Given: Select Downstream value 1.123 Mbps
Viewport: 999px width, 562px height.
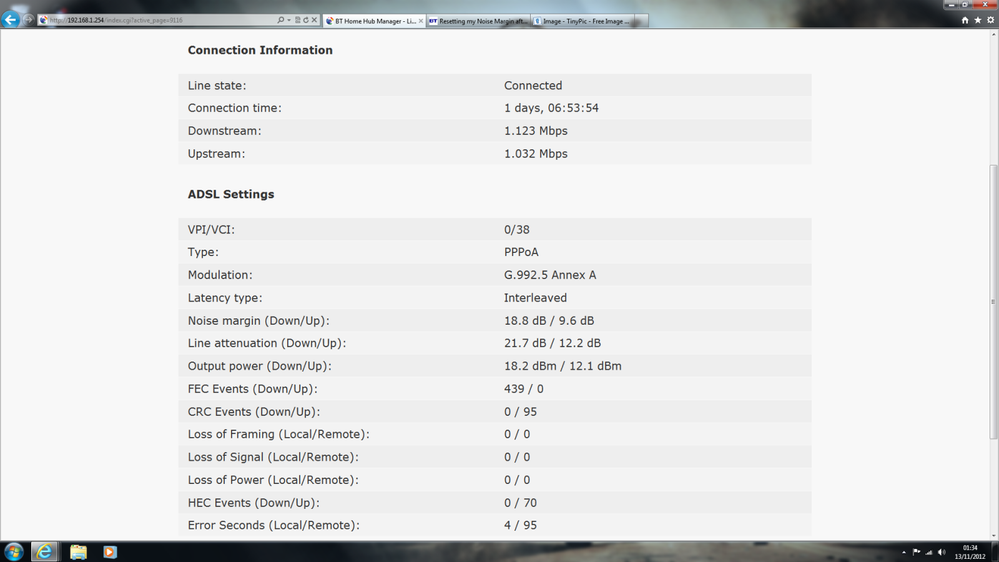Looking at the screenshot, I should pyautogui.click(x=536, y=131).
